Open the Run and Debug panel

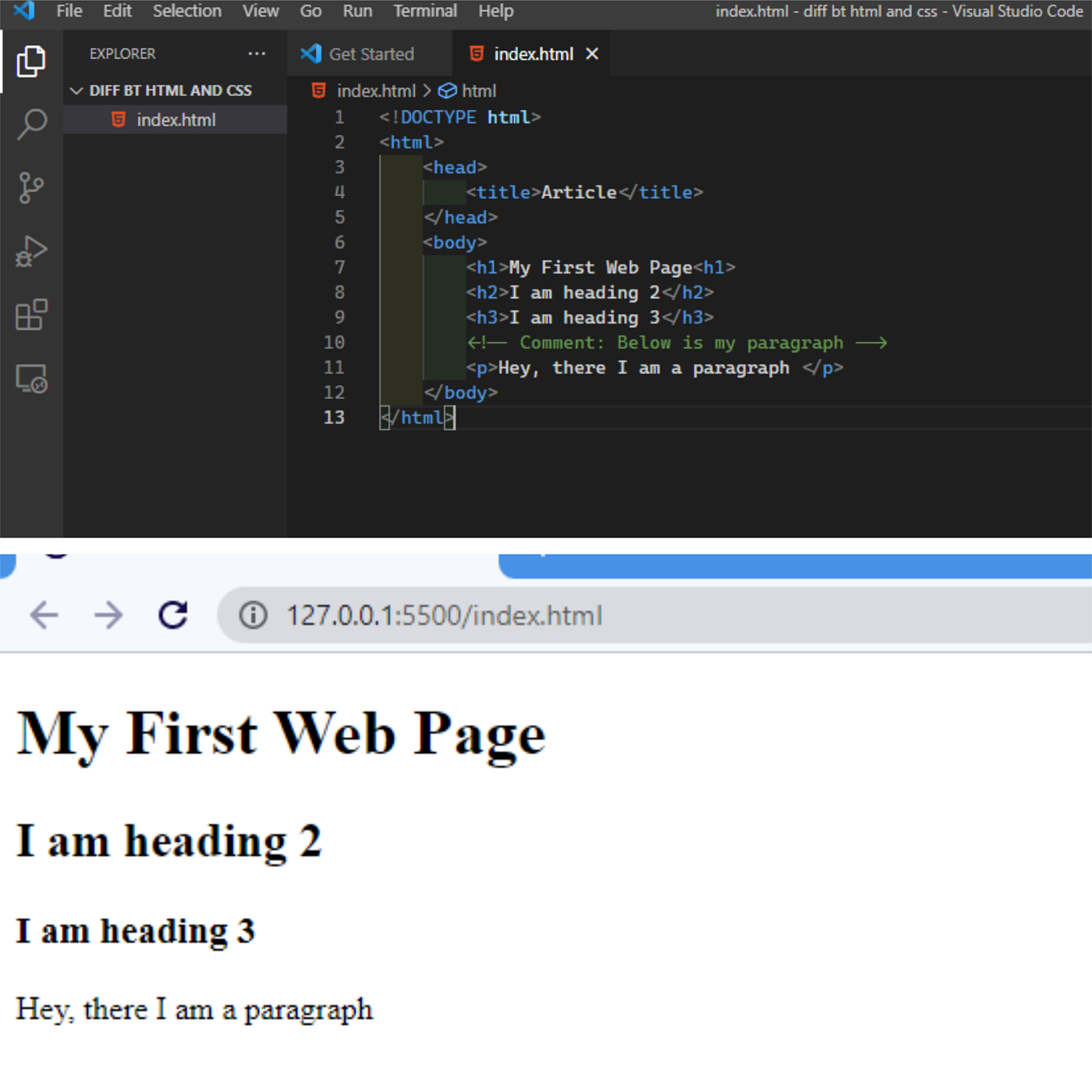31,250
